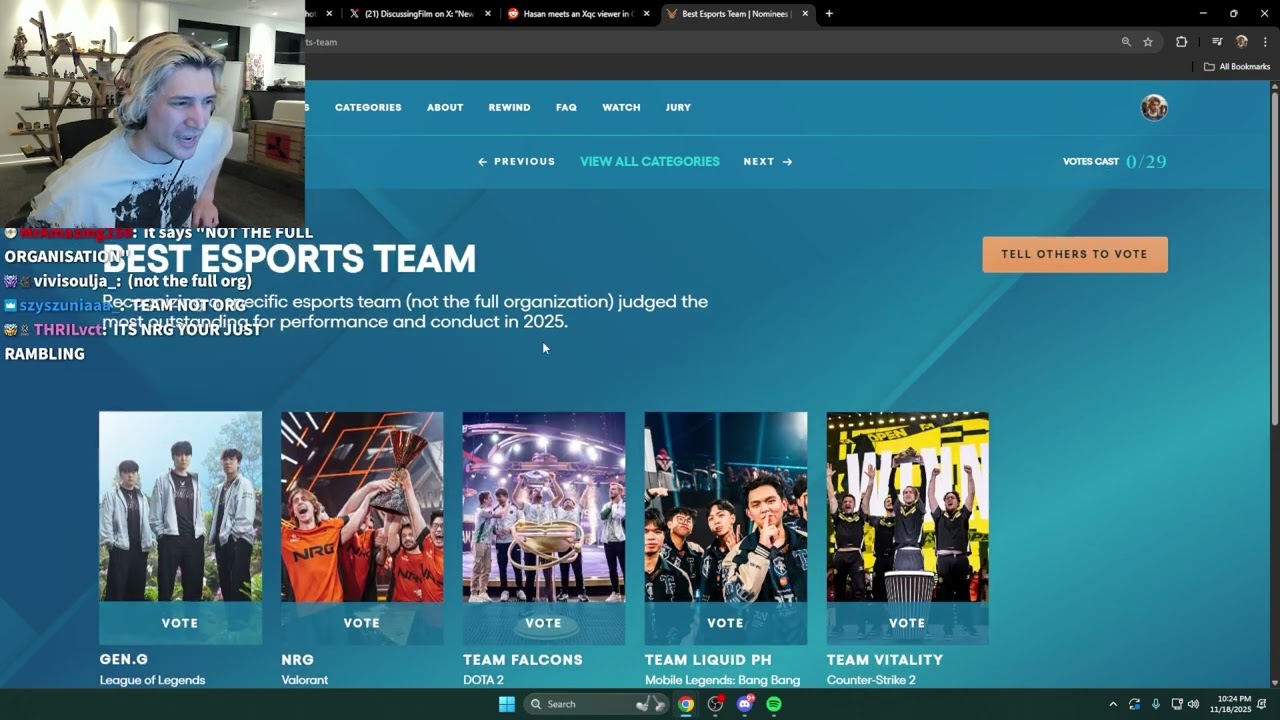Viewport: 1280px width, 720px height.
Task: Open the Watch menu item
Action: (x=621, y=108)
